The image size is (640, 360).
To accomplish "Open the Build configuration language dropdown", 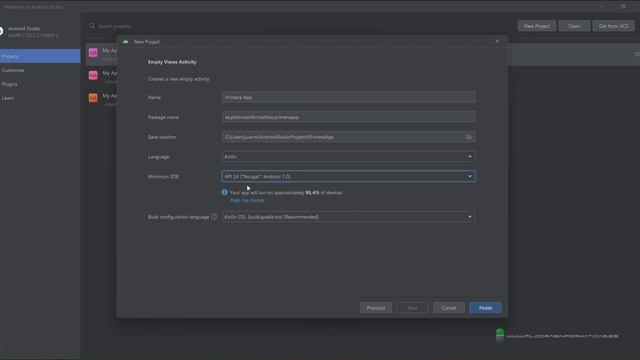I will (348, 217).
